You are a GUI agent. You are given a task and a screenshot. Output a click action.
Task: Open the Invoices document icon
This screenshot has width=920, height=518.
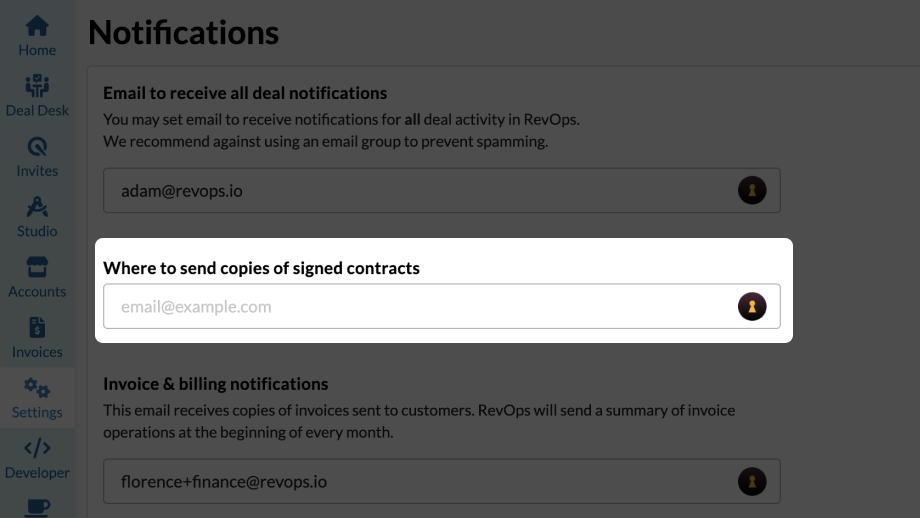[x=37, y=328]
